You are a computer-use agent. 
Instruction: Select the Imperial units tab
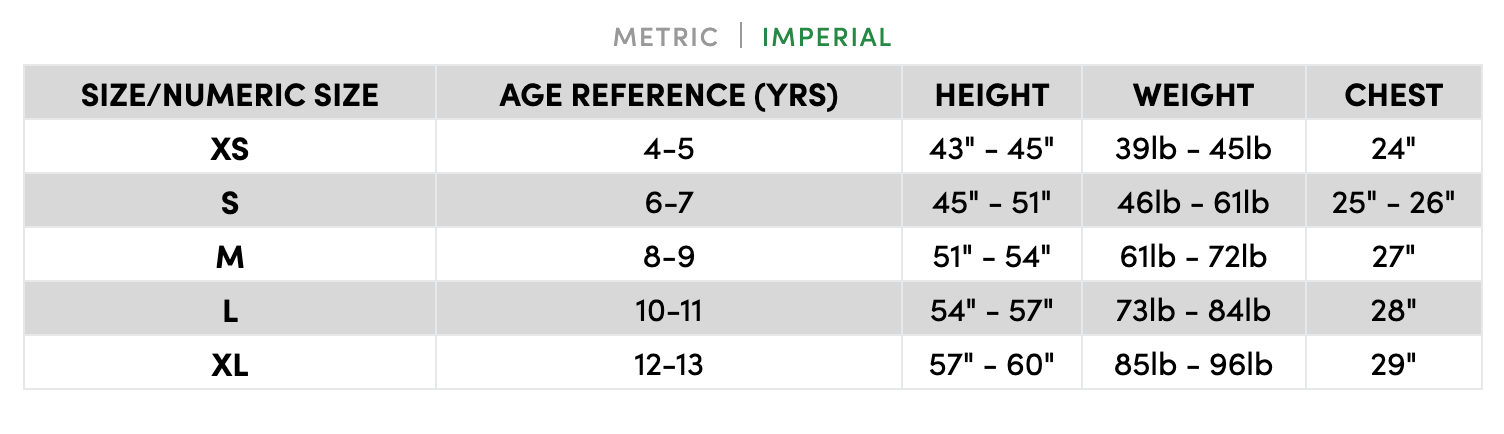click(x=826, y=38)
